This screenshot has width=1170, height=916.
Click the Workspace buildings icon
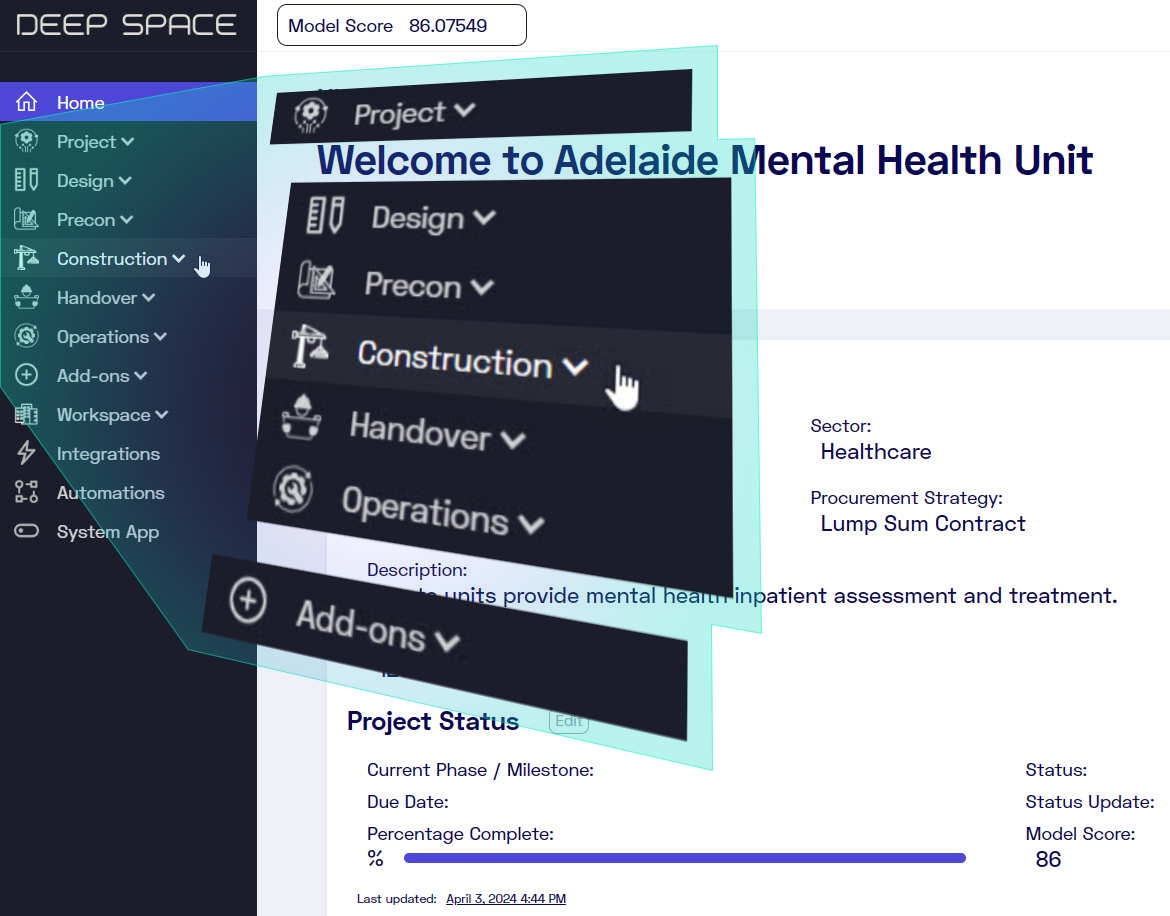point(27,414)
